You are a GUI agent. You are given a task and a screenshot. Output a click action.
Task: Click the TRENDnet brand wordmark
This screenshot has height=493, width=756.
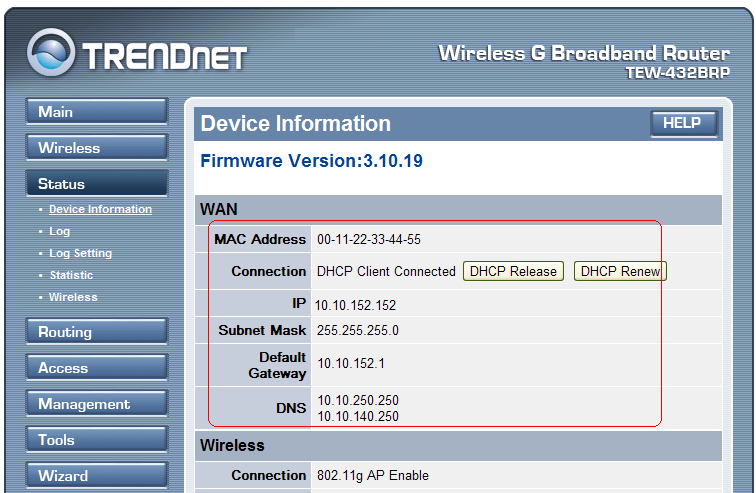[x=164, y=57]
